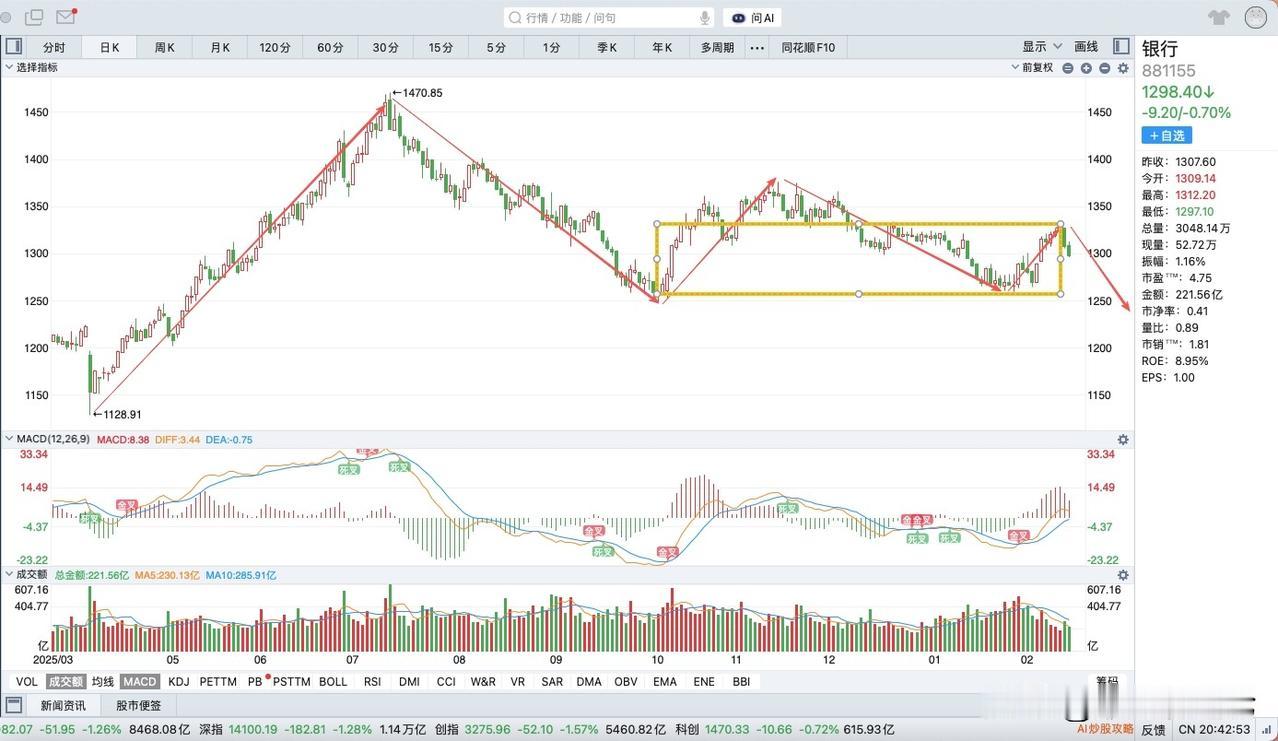Select the 15分 period tab
Screen dimensions: 1278x741
point(440,47)
